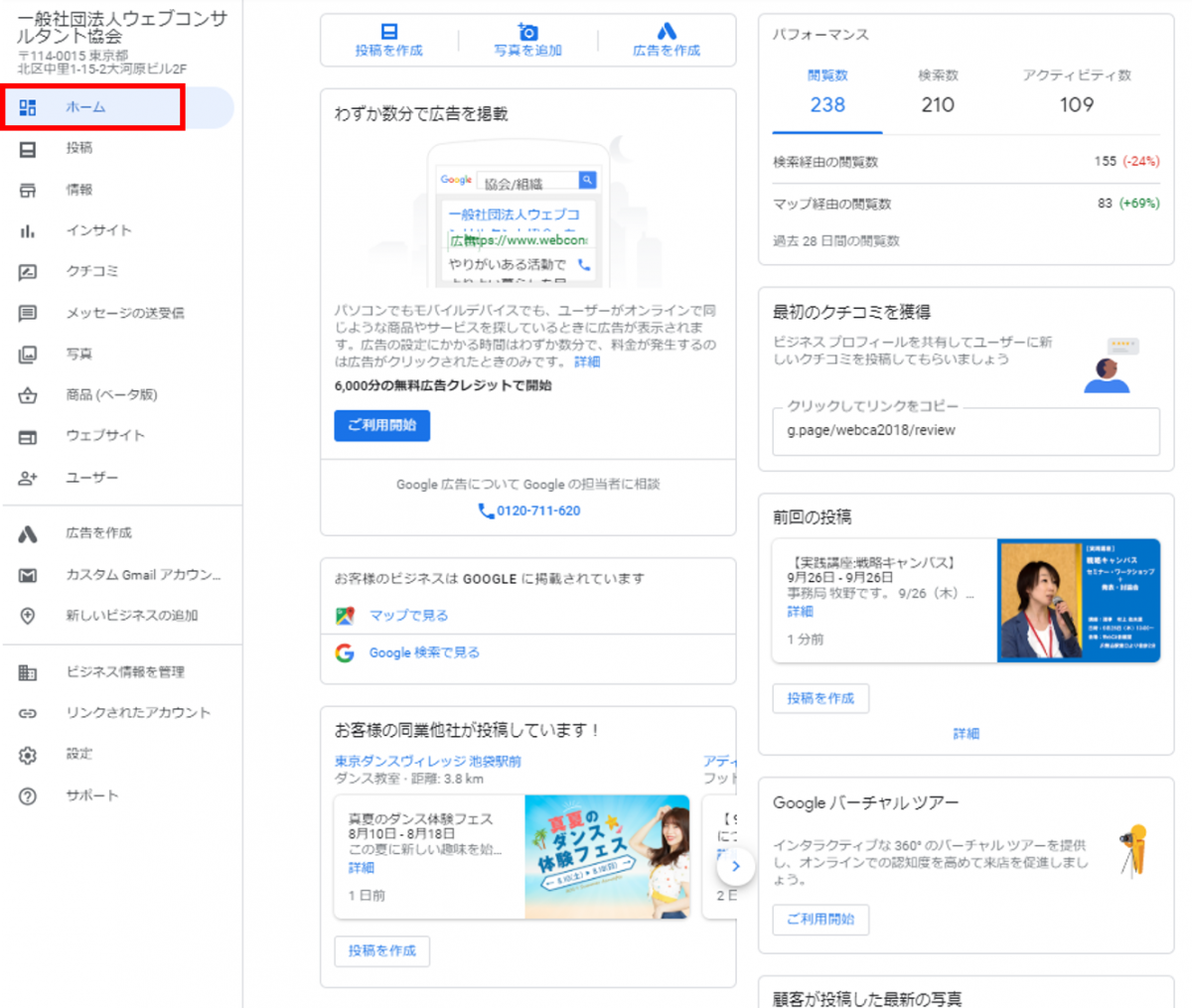Click the Google Maps icon beside マップで見る
Image resolution: width=1192 pixels, height=1008 pixels.
pyautogui.click(x=345, y=616)
